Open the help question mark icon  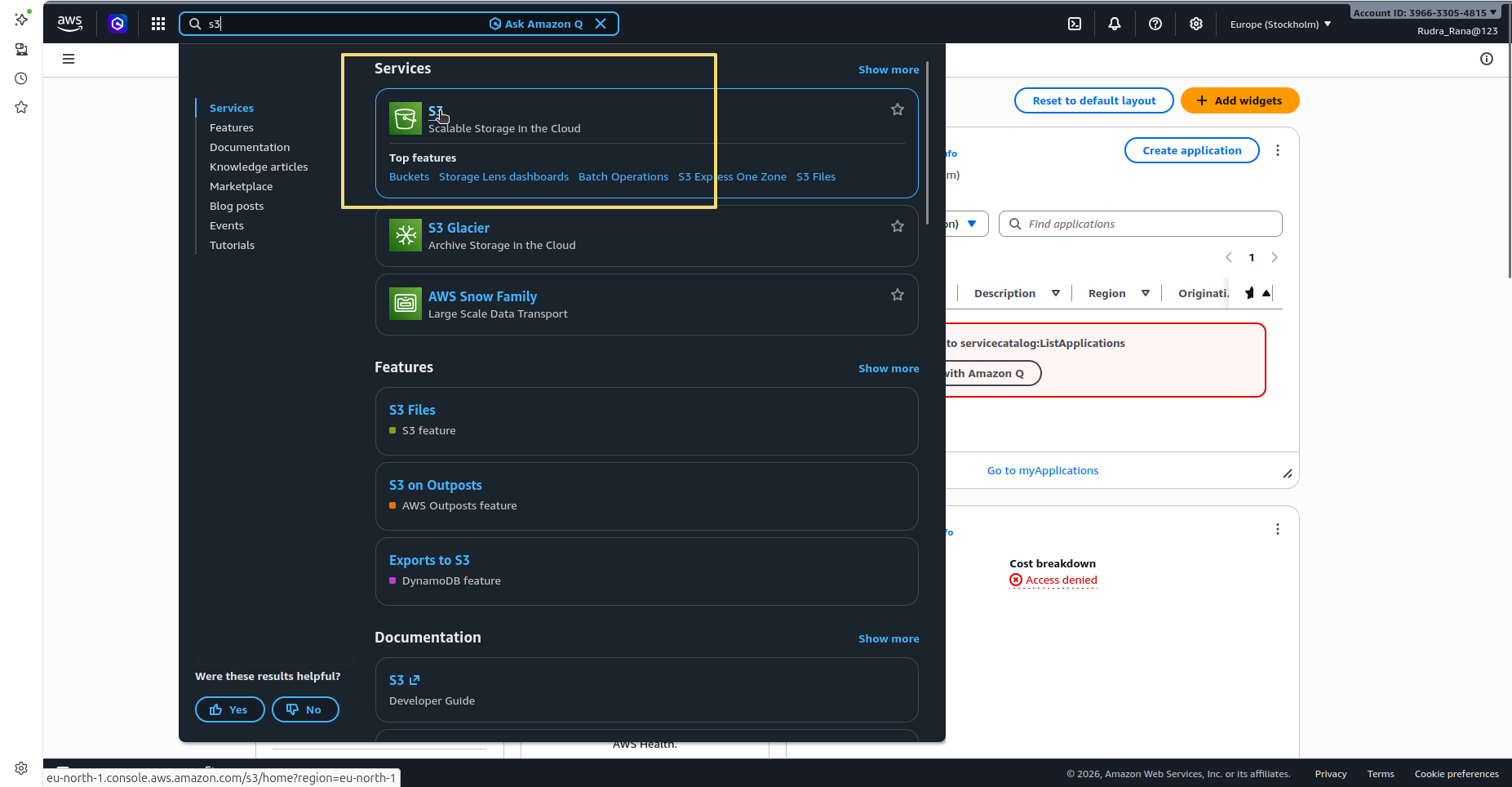(1155, 24)
